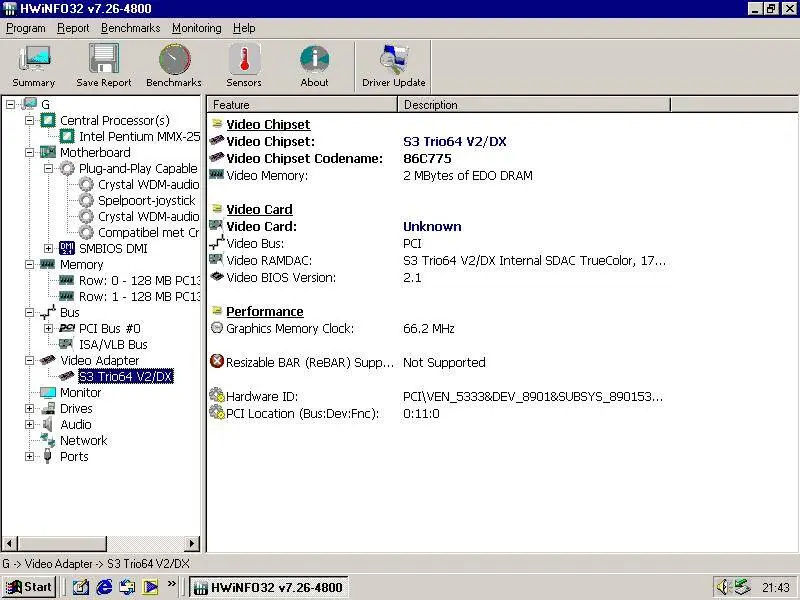800x600 pixels.
Task: Click the volume speaker tray icon
Action: pyautogui.click(x=721, y=587)
